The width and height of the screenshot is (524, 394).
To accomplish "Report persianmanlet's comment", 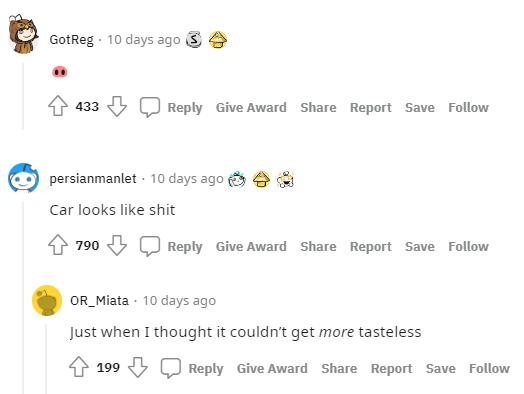I will click(x=371, y=246).
